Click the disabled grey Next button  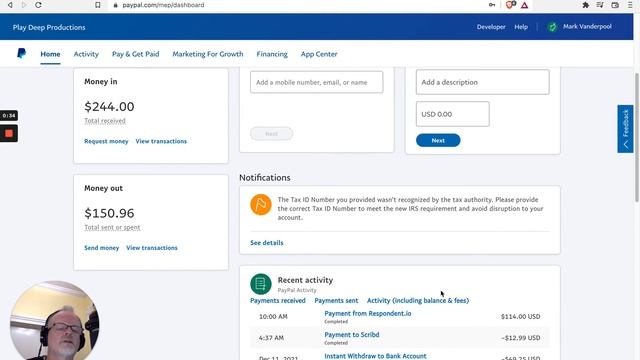pos(271,133)
